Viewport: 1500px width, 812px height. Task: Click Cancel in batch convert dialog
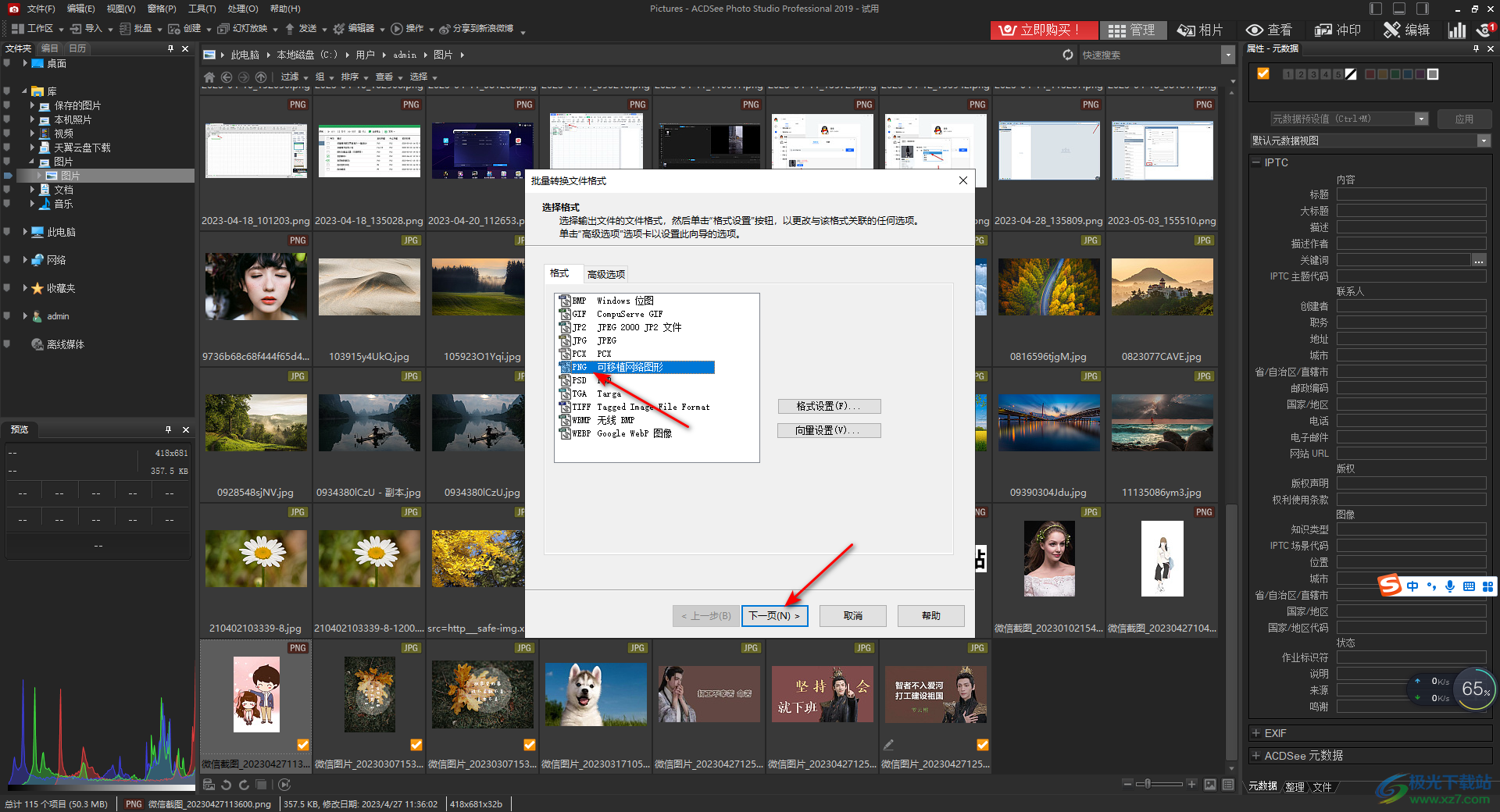click(x=853, y=616)
